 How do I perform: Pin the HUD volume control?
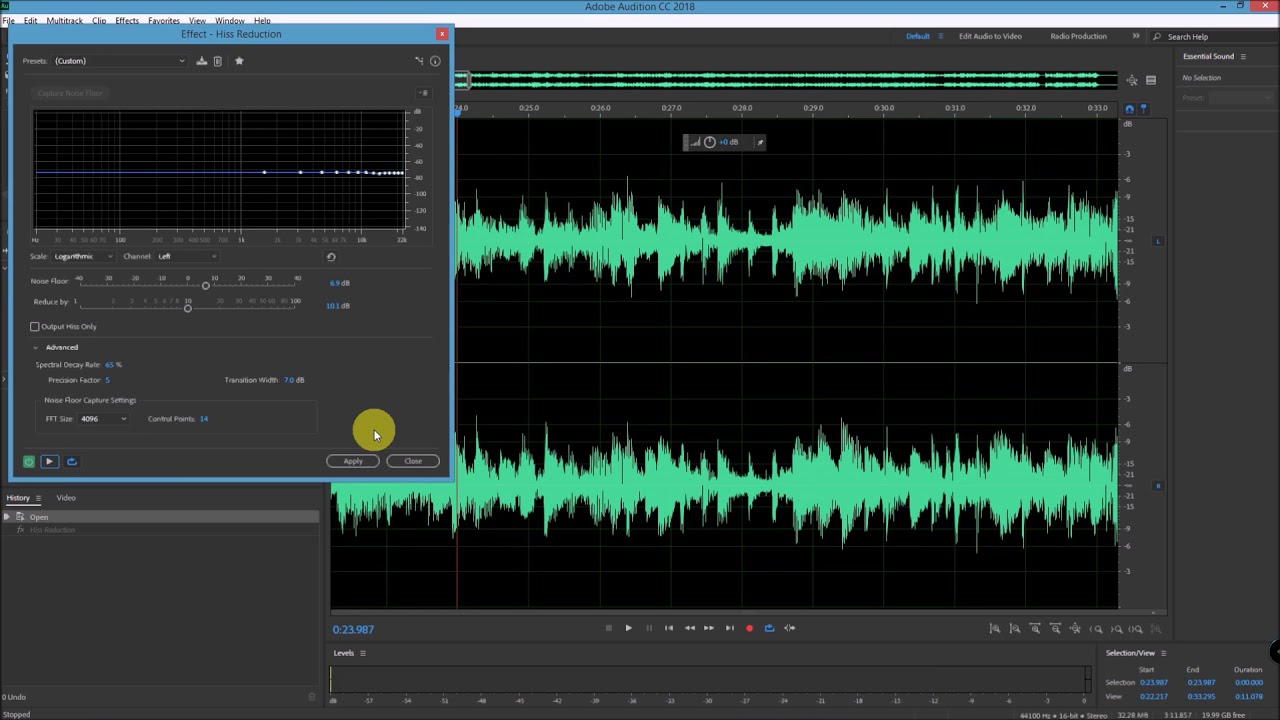coord(760,142)
